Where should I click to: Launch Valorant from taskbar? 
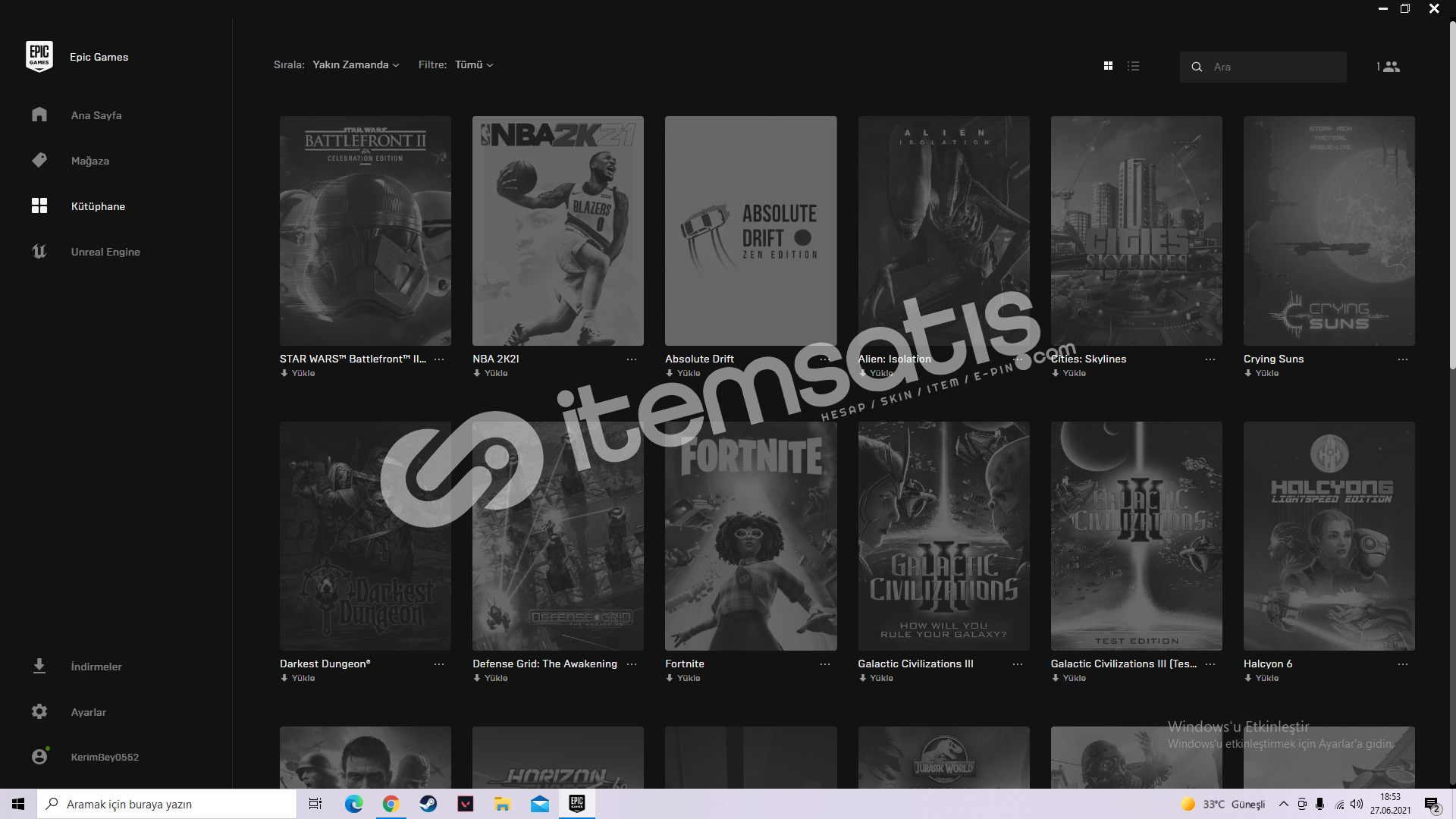(x=465, y=804)
